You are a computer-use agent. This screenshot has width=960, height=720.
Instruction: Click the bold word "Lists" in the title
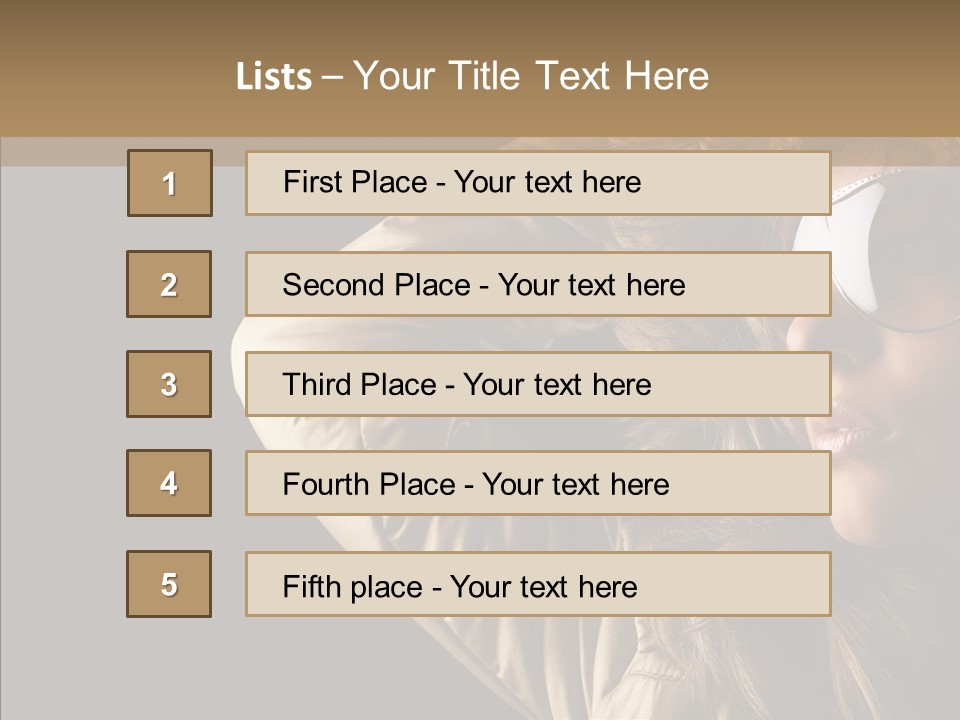(274, 77)
